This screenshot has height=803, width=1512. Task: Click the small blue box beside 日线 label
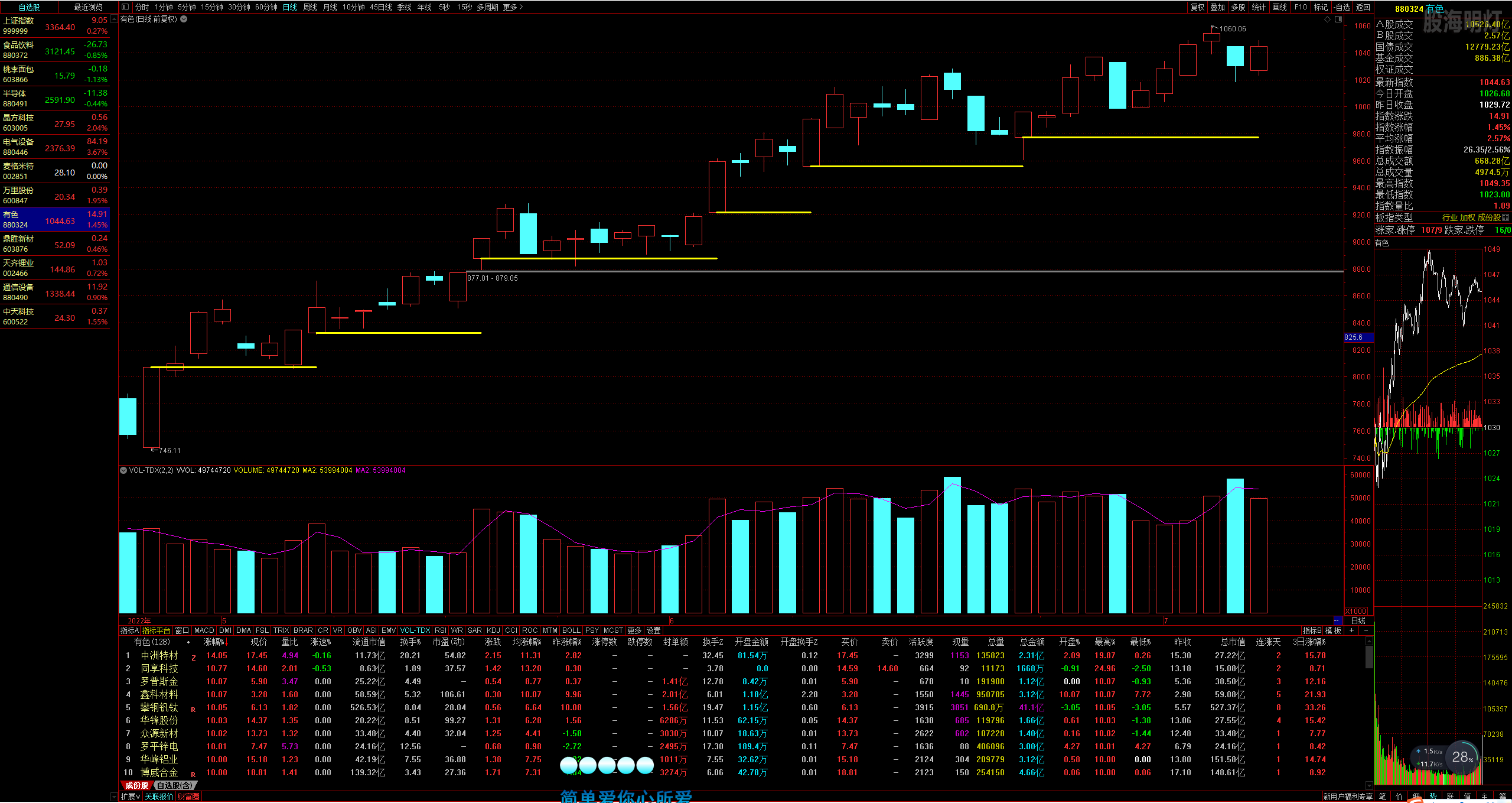click(x=1338, y=620)
